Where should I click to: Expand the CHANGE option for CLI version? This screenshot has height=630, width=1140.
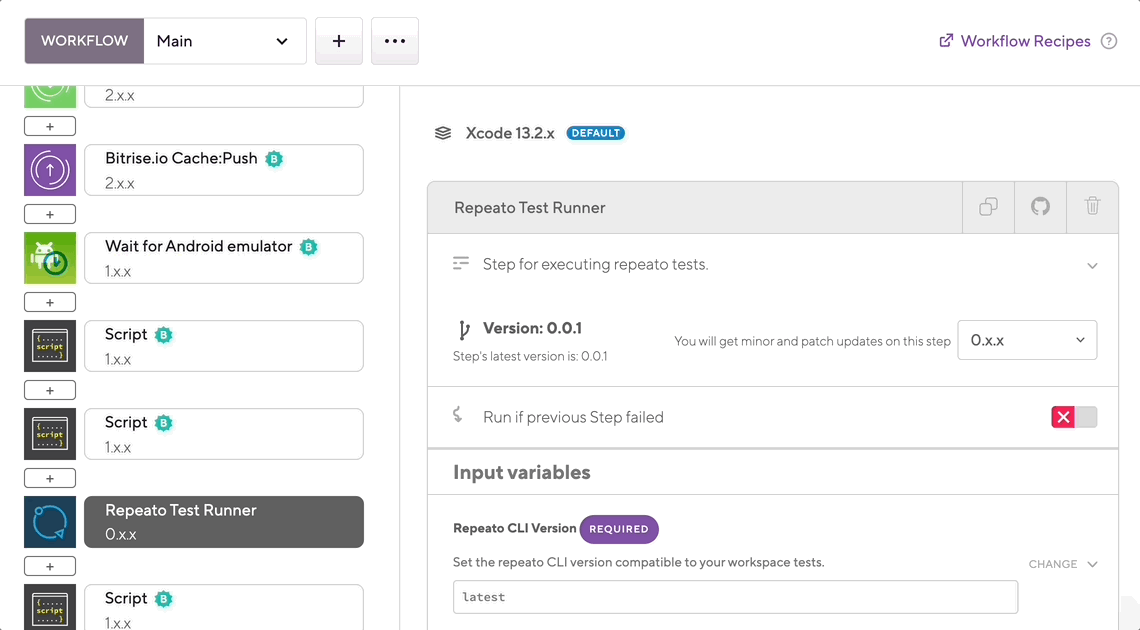coord(1063,564)
